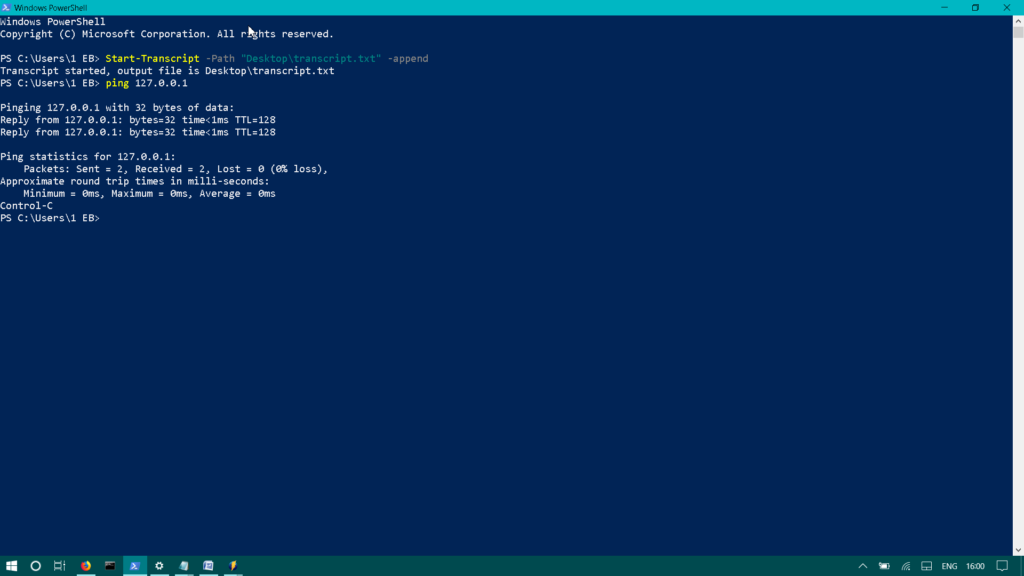Expand hidden system tray icons
The image size is (1024, 576).
click(862, 565)
